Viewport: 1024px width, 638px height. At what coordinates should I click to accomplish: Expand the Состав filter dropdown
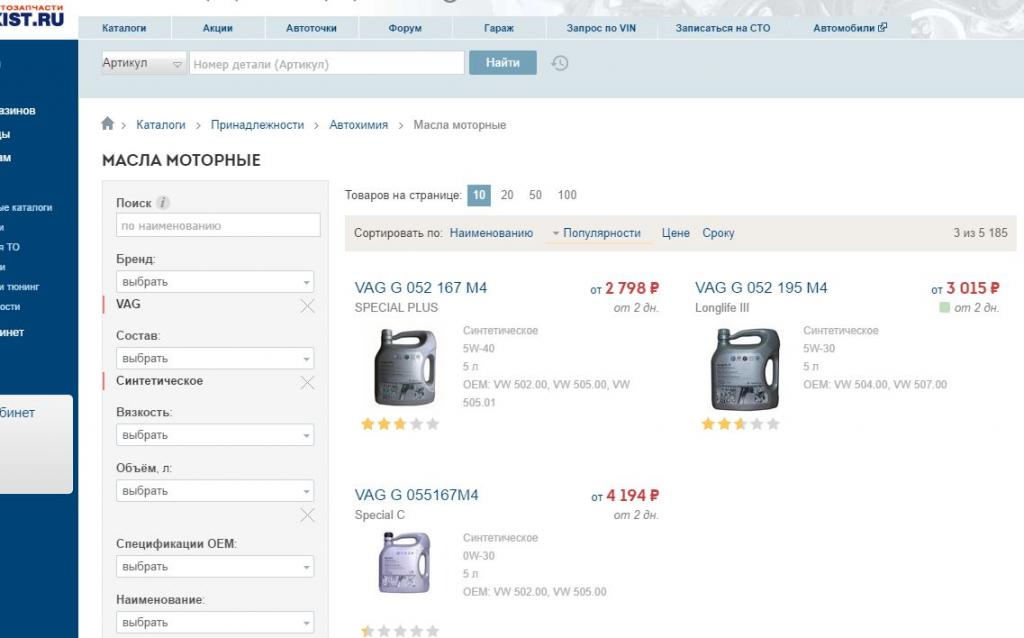pos(215,359)
